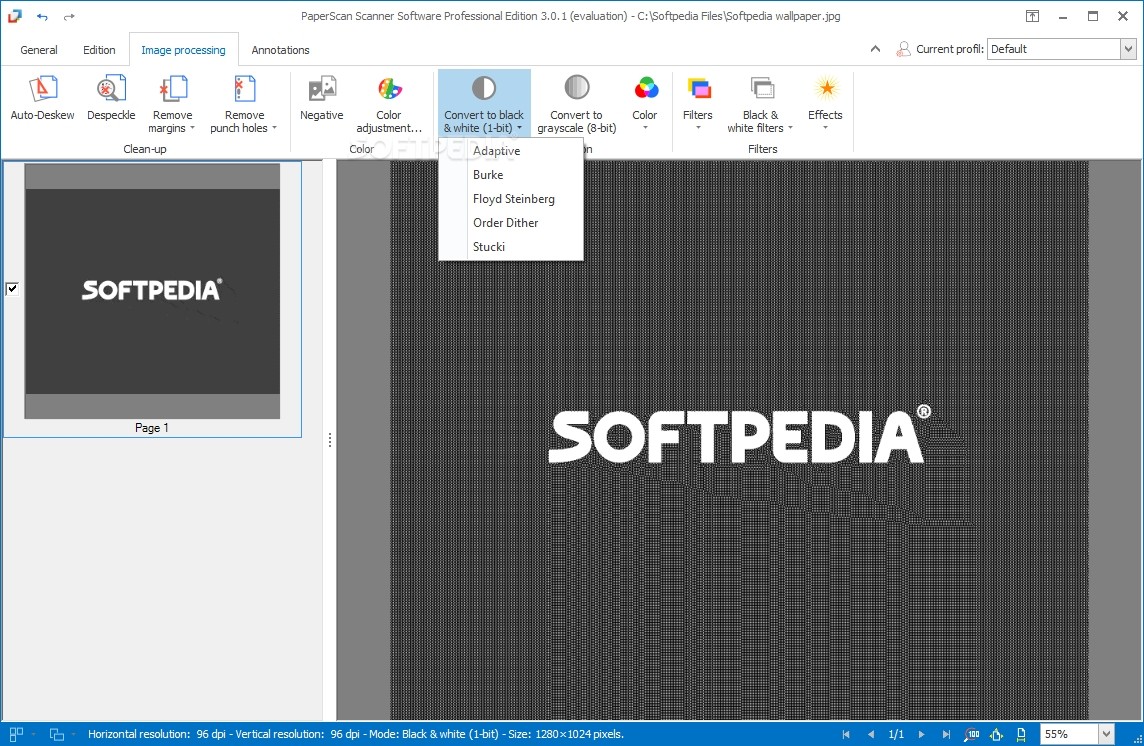Expand Remove punch holes dropdown arrow
The image size is (1144, 746).
pyautogui.click(x=274, y=128)
